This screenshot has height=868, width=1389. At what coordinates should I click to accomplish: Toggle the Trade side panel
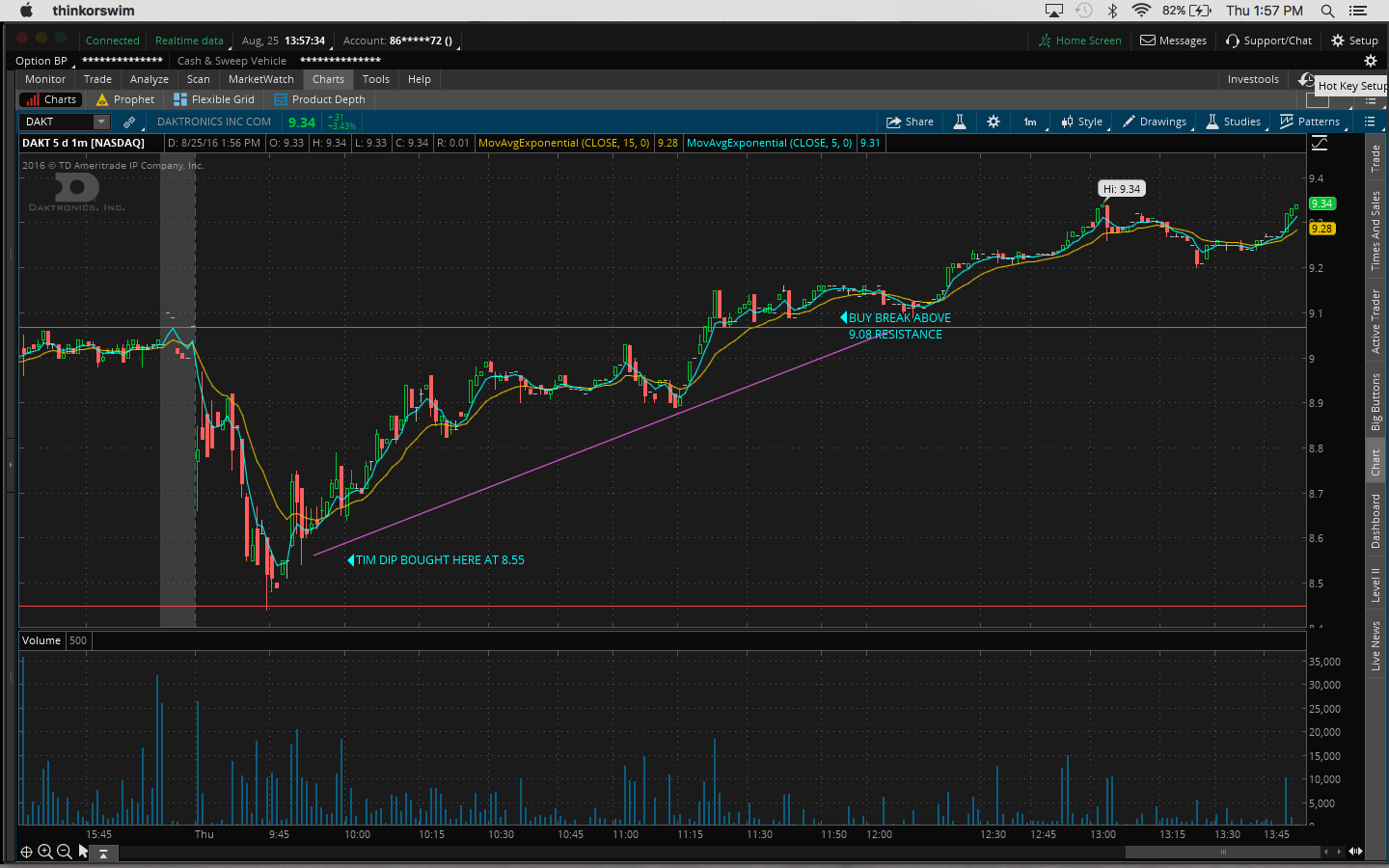tap(1376, 157)
